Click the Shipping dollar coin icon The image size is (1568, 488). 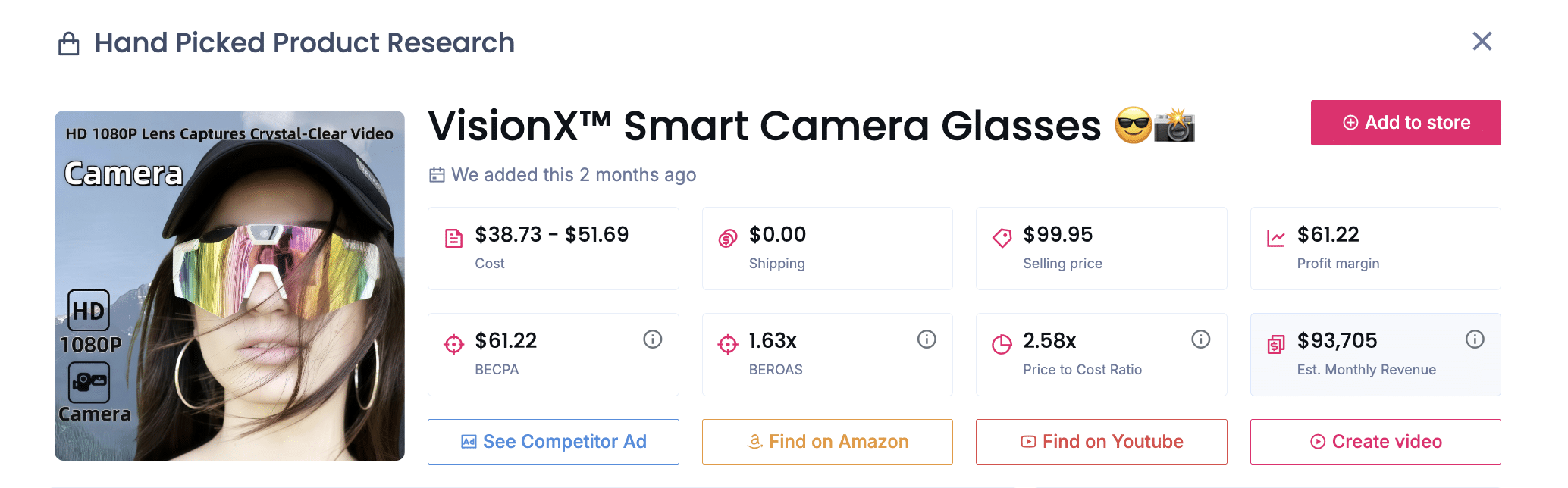[728, 236]
